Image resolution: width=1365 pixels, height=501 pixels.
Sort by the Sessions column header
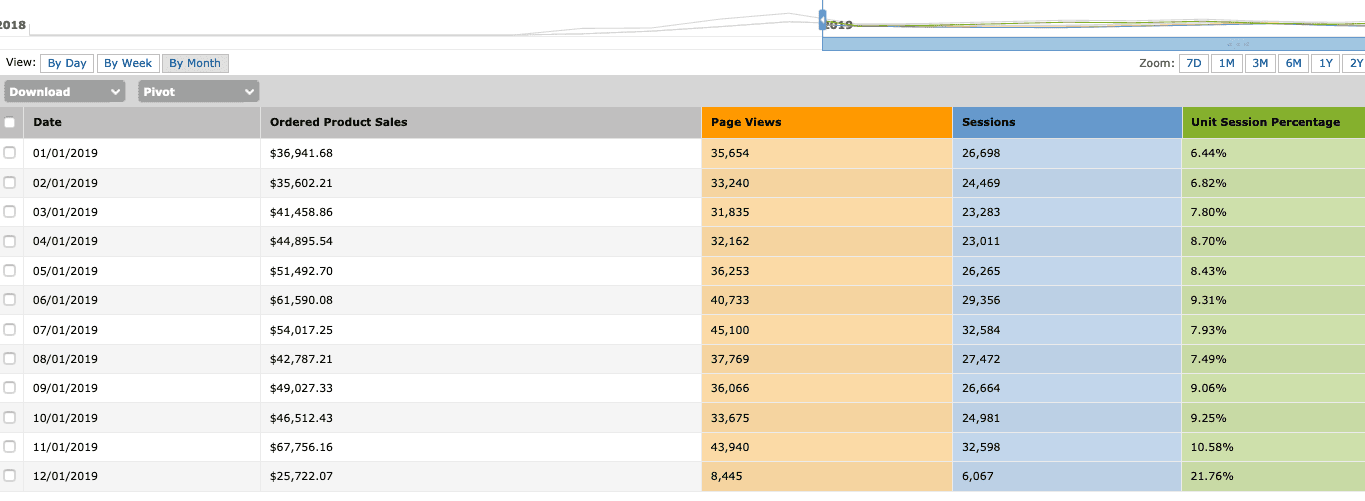1067,122
